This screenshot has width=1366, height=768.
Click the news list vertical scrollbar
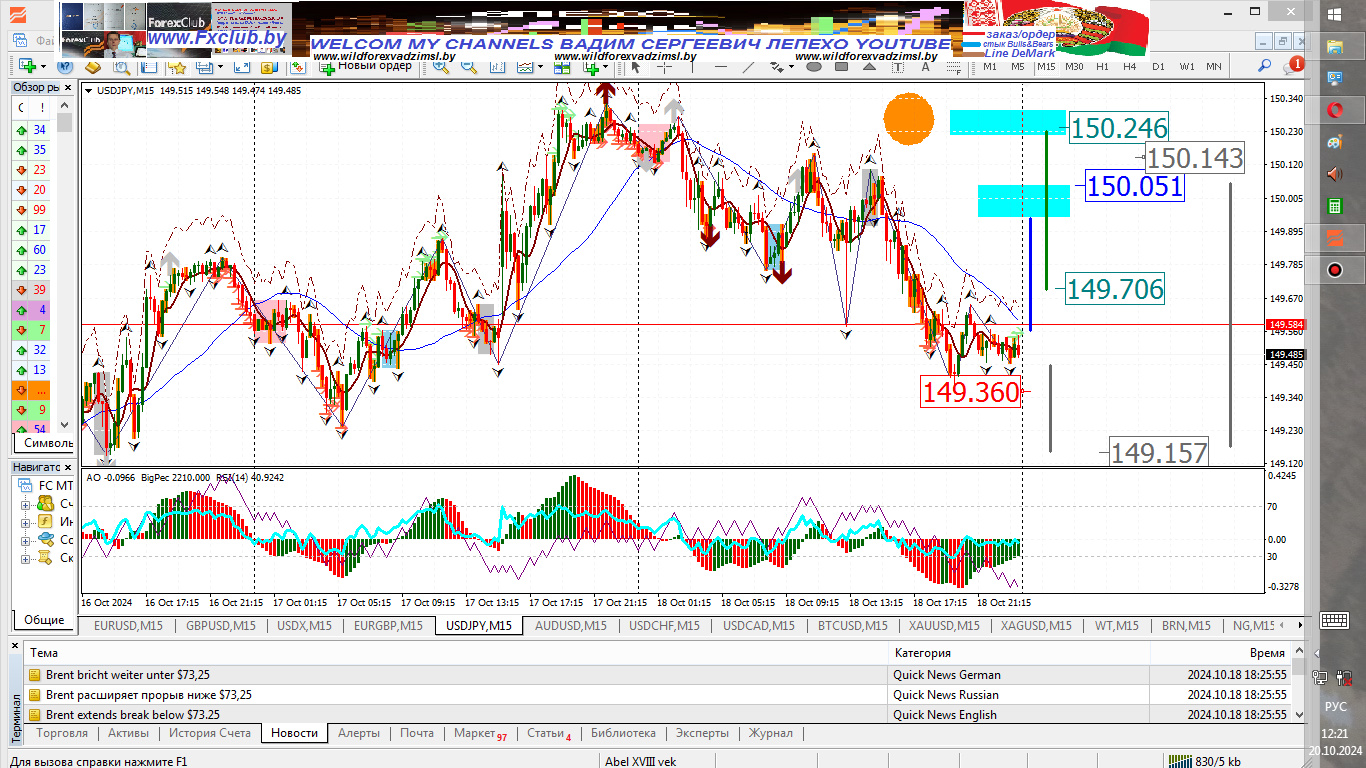tap(1298, 683)
